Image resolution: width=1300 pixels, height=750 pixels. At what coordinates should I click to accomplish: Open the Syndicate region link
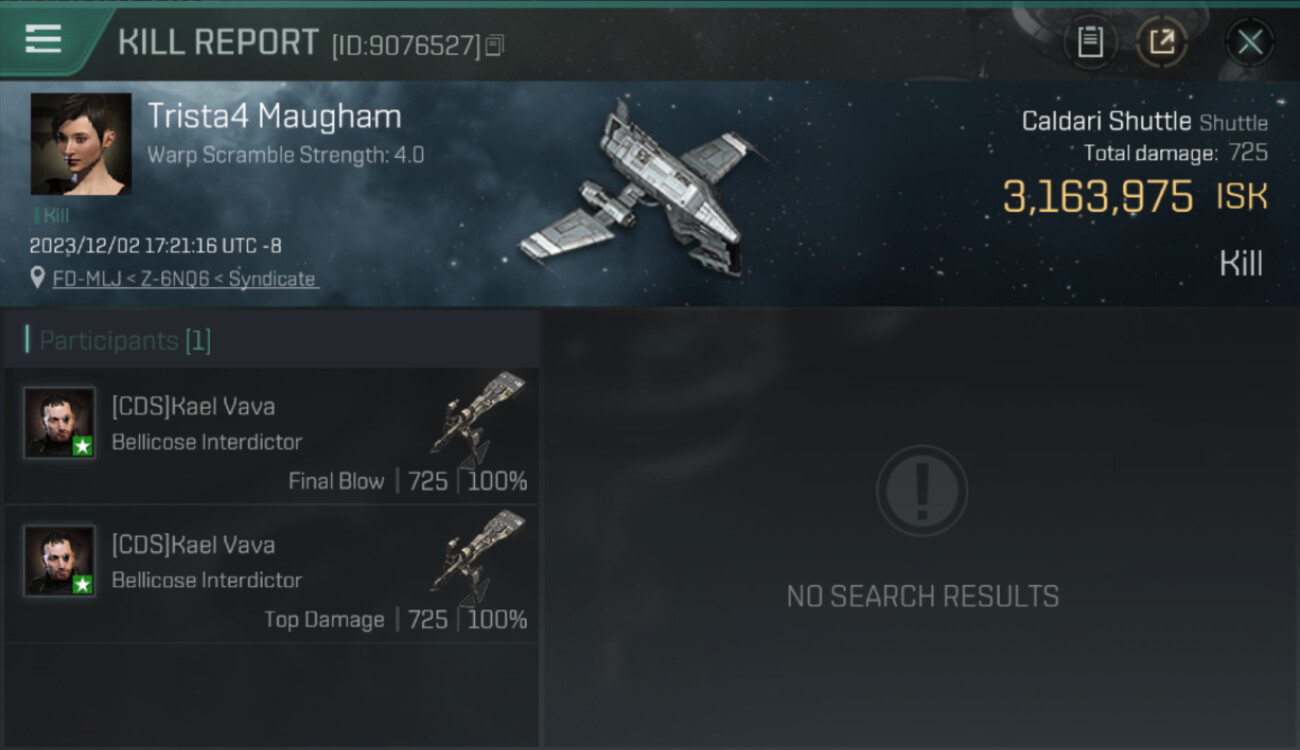coord(272,279)
